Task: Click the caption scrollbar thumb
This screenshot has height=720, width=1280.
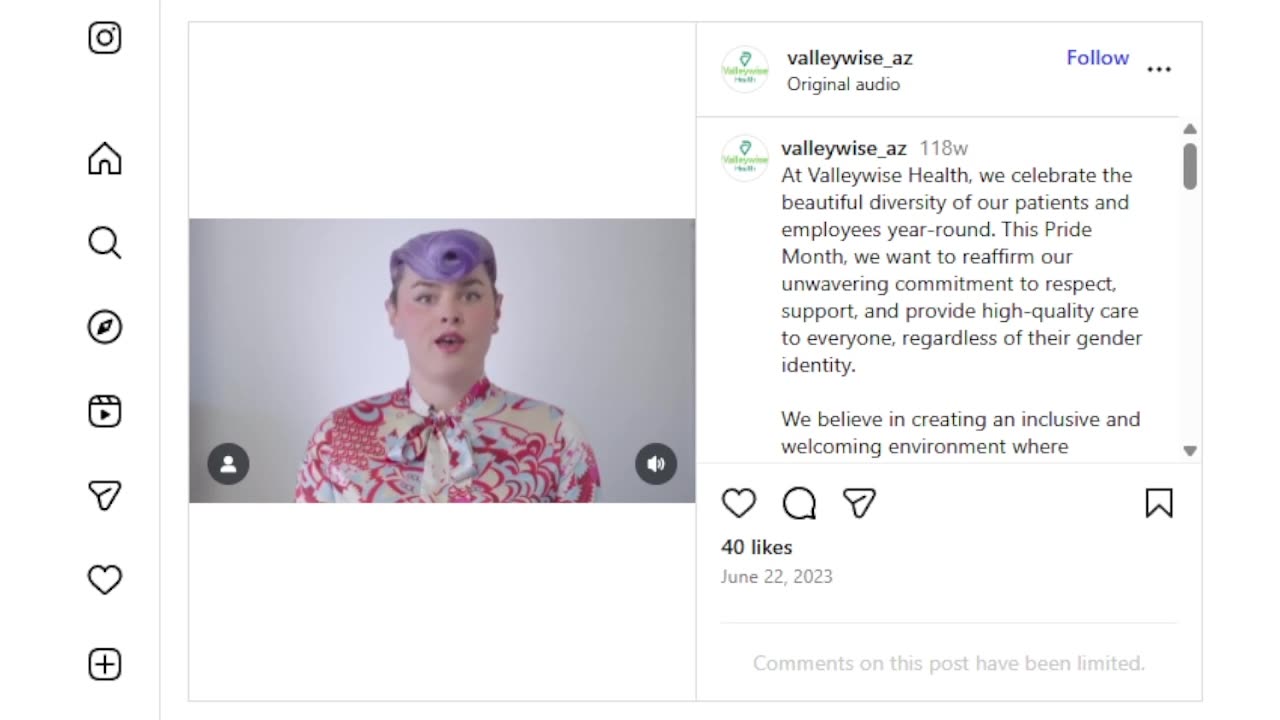Action: click(1190, 166)
